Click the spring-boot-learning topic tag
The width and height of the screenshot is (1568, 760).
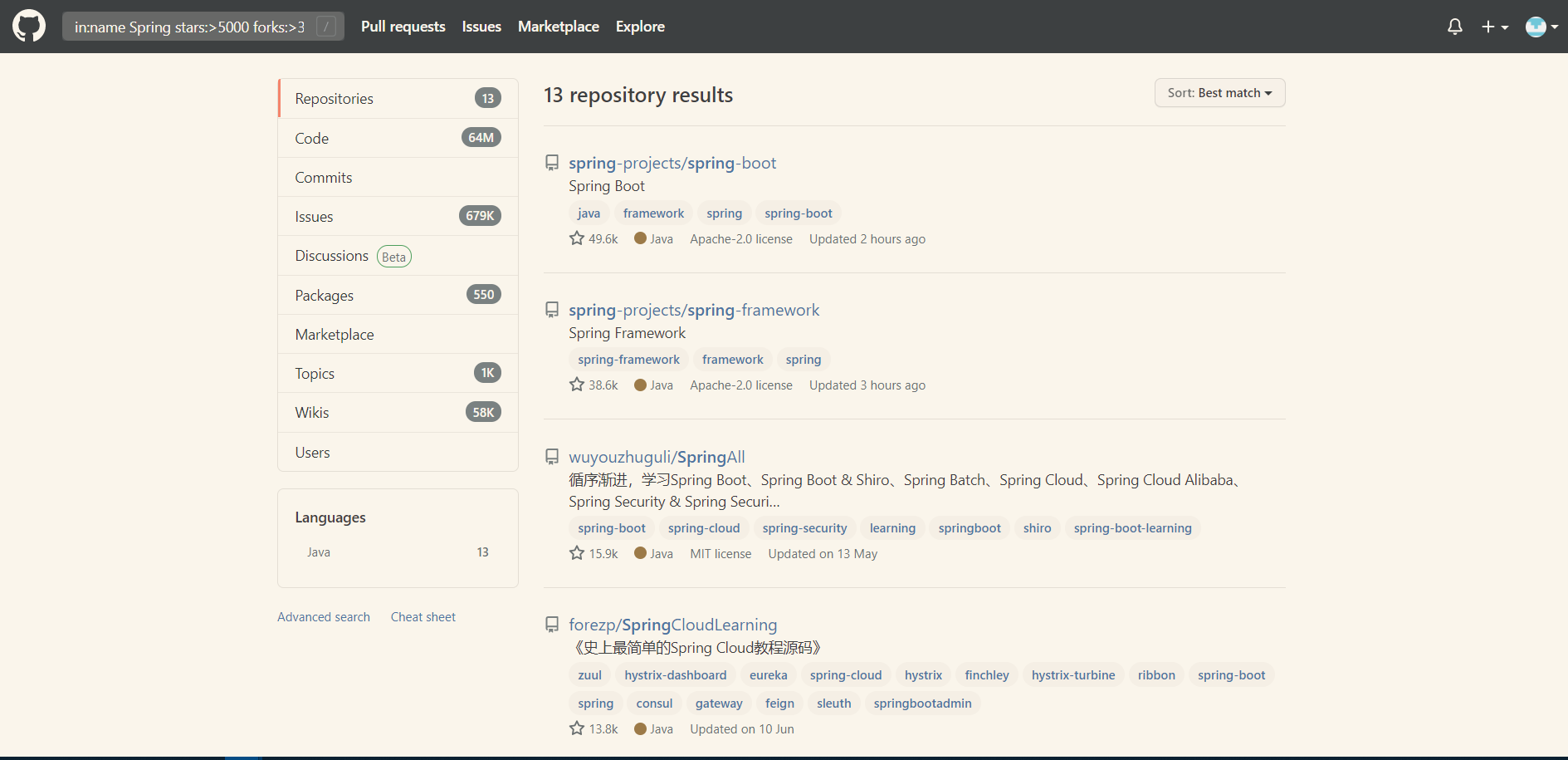1132,528
